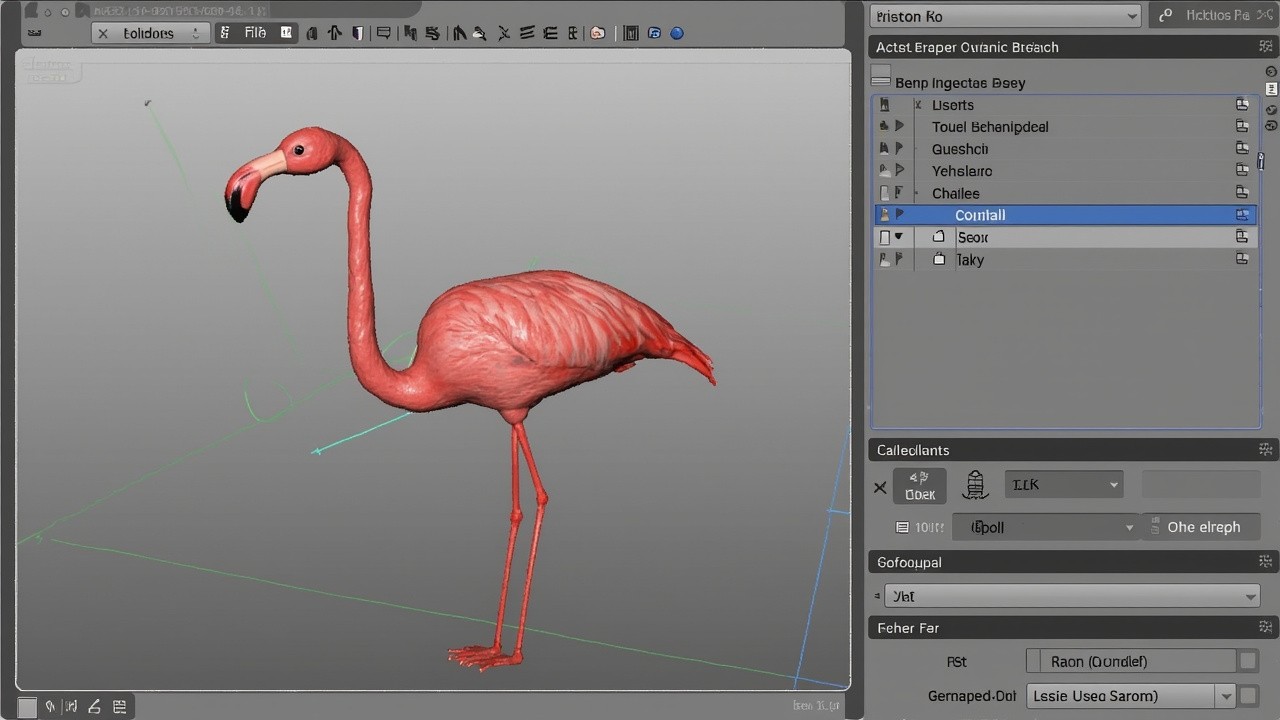
Task: Click the speech bubble icon in the toolbar
Action: (x=383, y=33)
